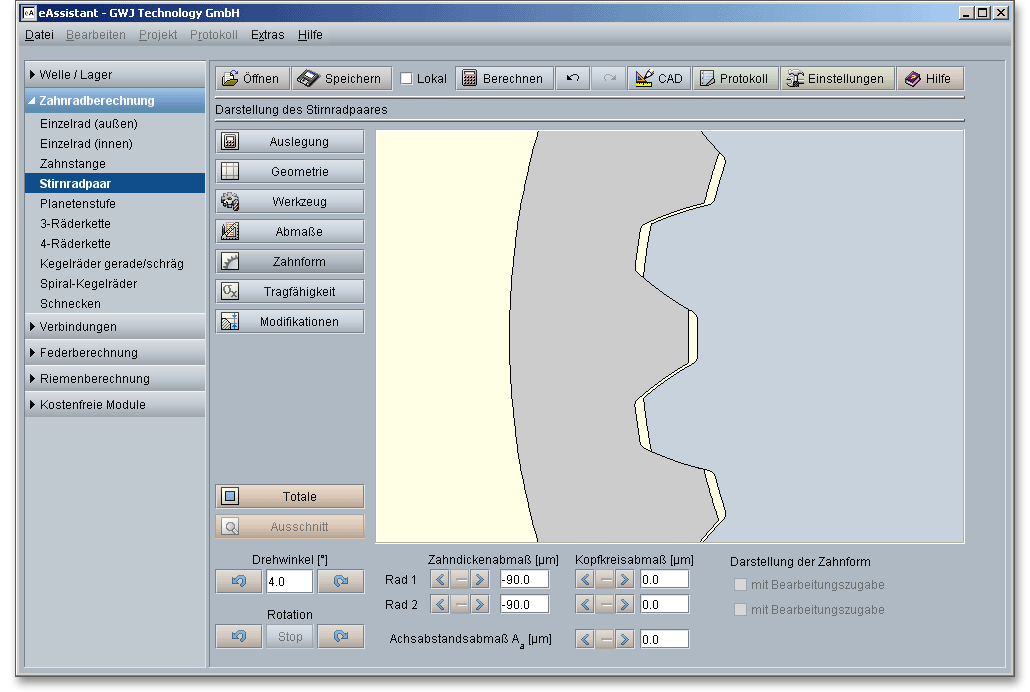The image size is (1030, 692).
Task: Toggle the Lokal checkbox
Action: (x=407, y=79)
